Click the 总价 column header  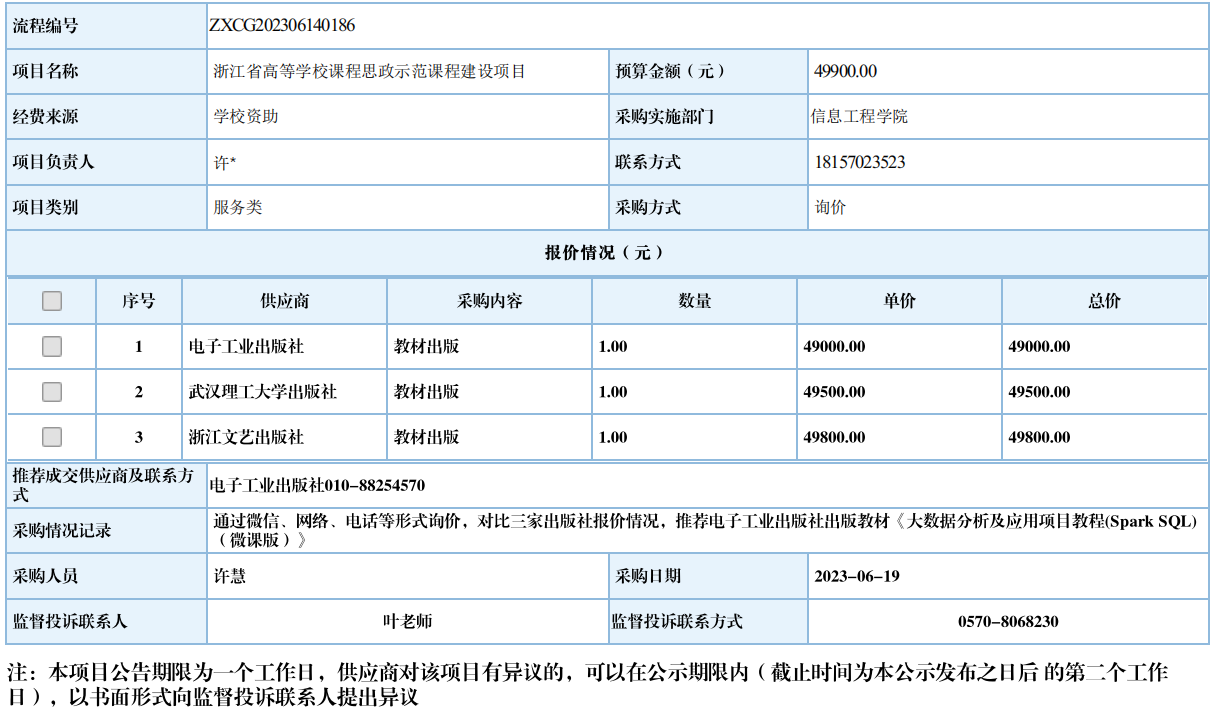(1104, 301)
